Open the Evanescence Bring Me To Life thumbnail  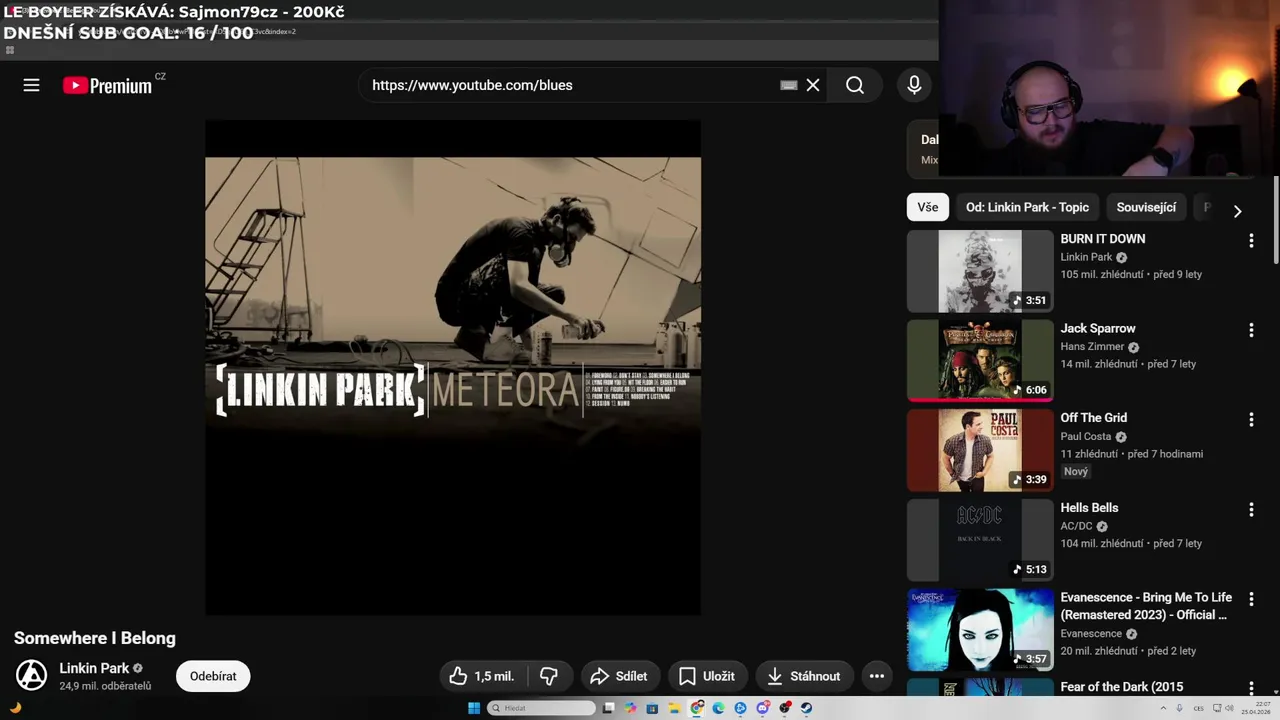click(980, 630)
